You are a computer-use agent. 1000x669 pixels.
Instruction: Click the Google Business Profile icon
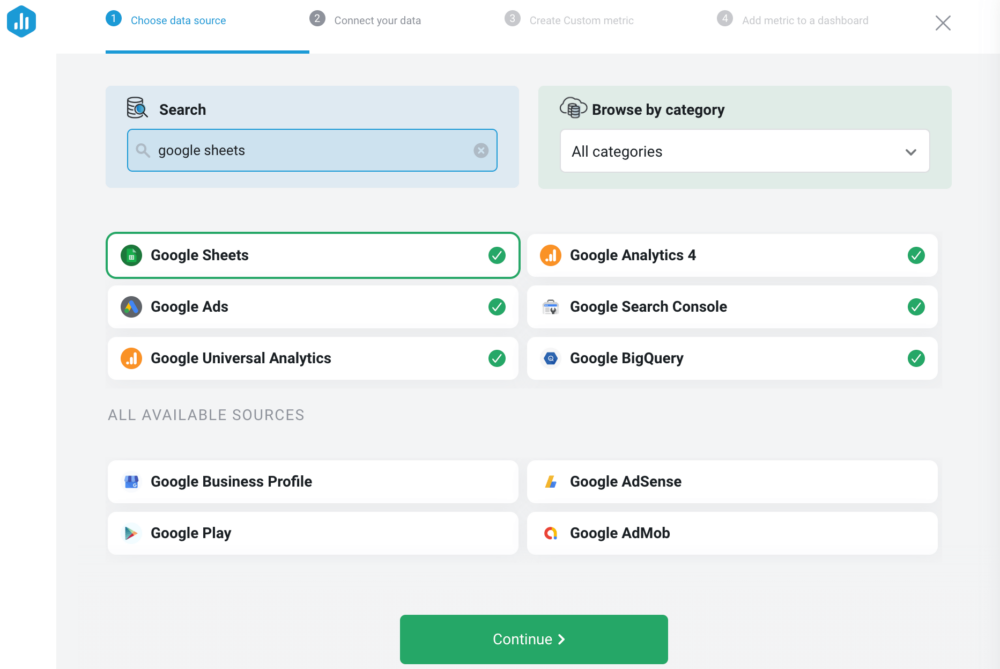[131, 482]
